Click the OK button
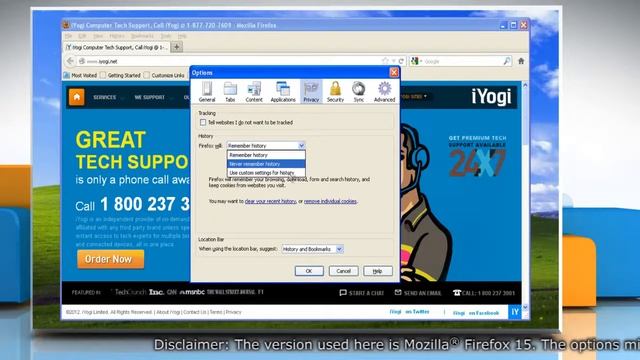The width and height of the screenshot is (640, 360). [x=309, y=271]
